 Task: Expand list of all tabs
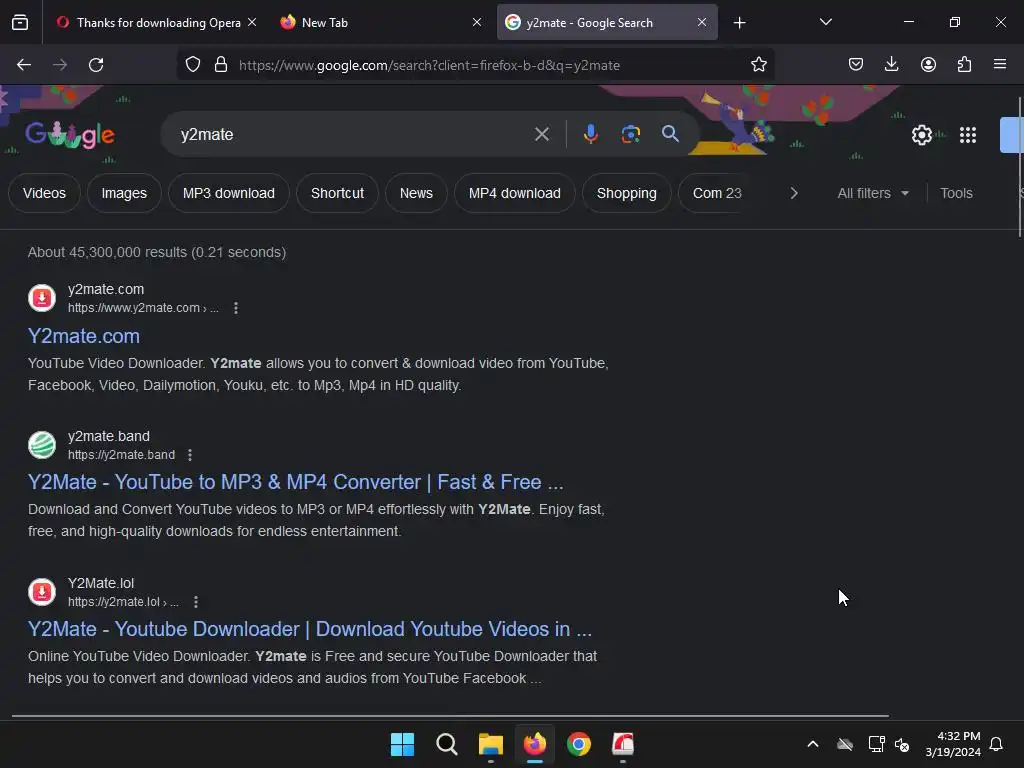825,23
